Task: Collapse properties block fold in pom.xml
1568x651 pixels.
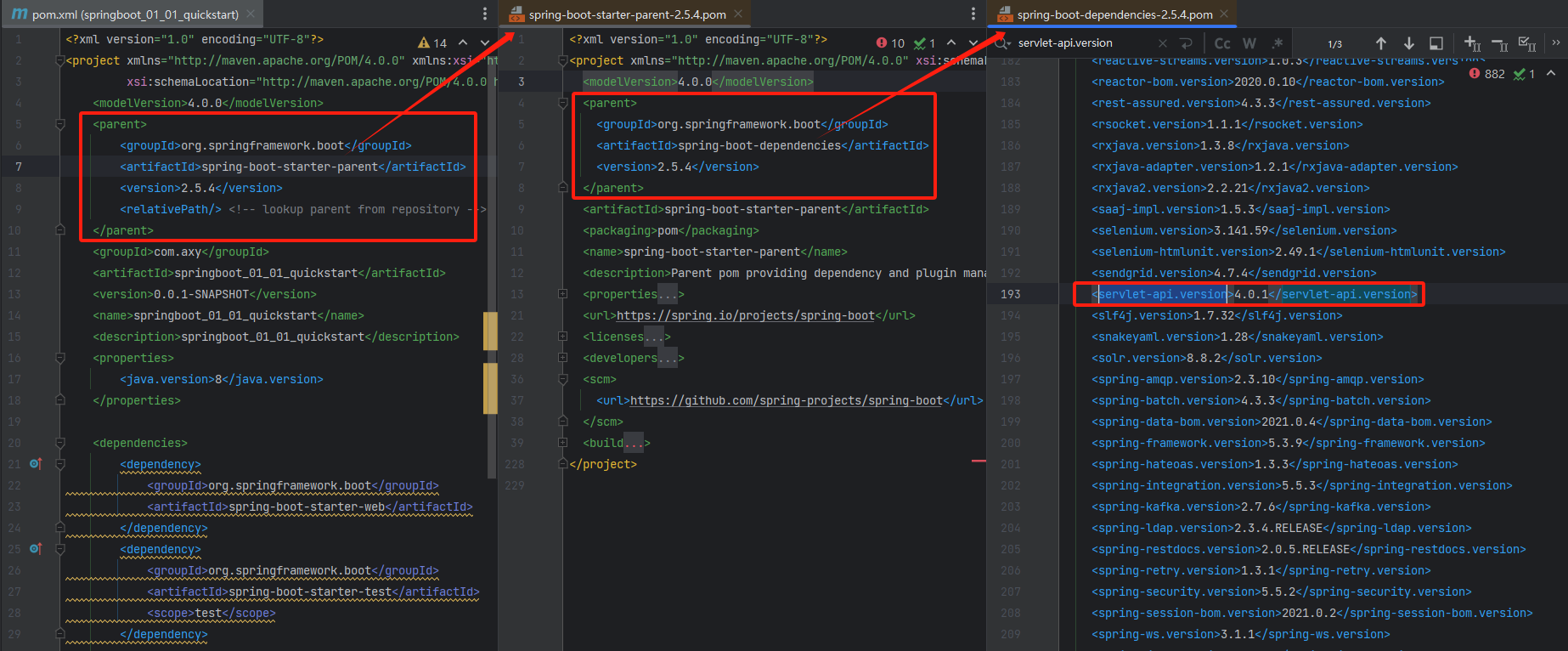Action: click(59, 358)
